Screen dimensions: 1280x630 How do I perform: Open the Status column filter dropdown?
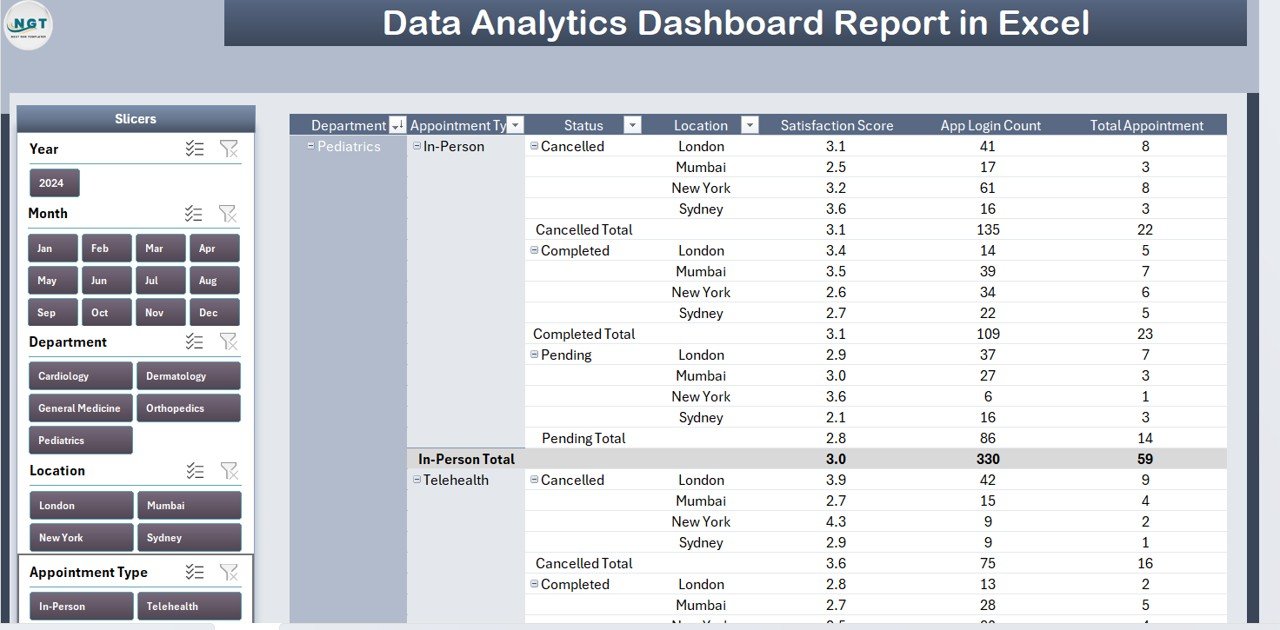(631, 124)
